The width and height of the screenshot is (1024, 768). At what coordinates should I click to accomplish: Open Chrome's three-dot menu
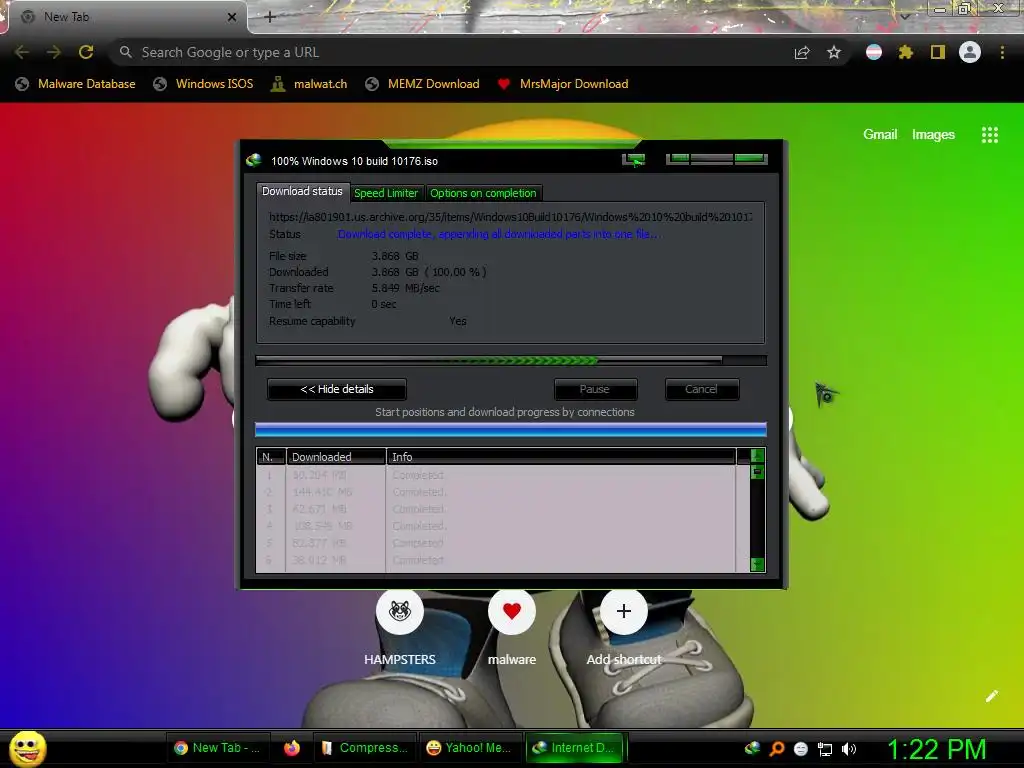click(x=1002, y=52)
